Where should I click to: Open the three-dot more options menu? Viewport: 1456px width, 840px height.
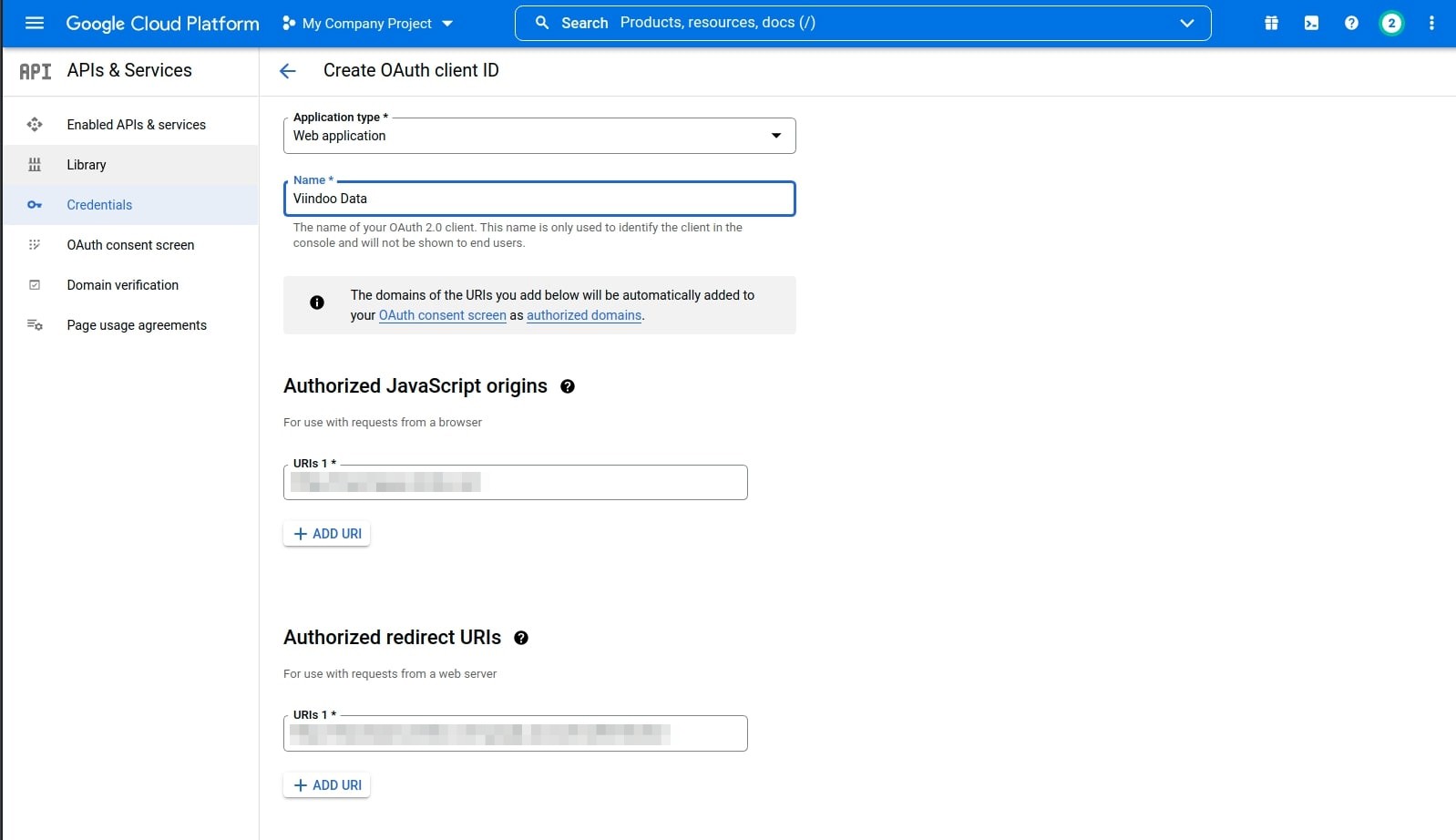1431,23
